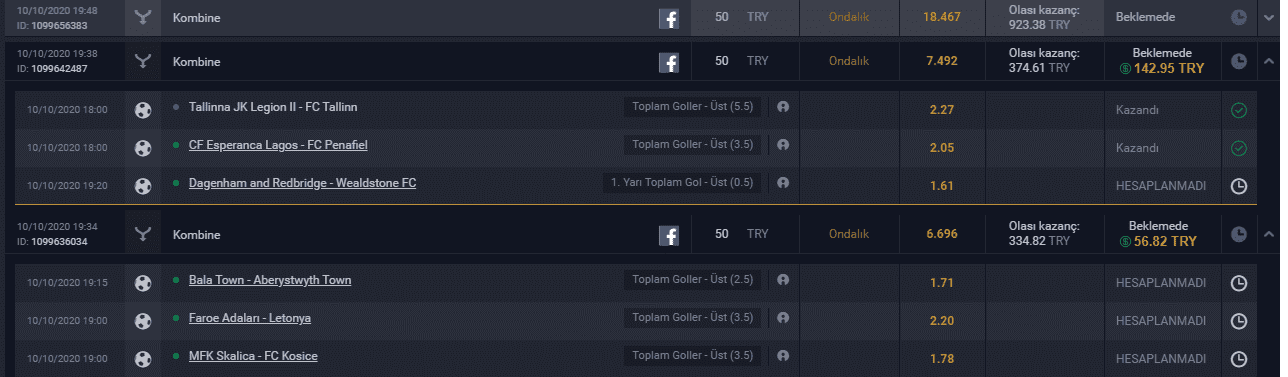
Task: Share bet ID 1099656383 on Facebook
Action: tap(668, 18)
